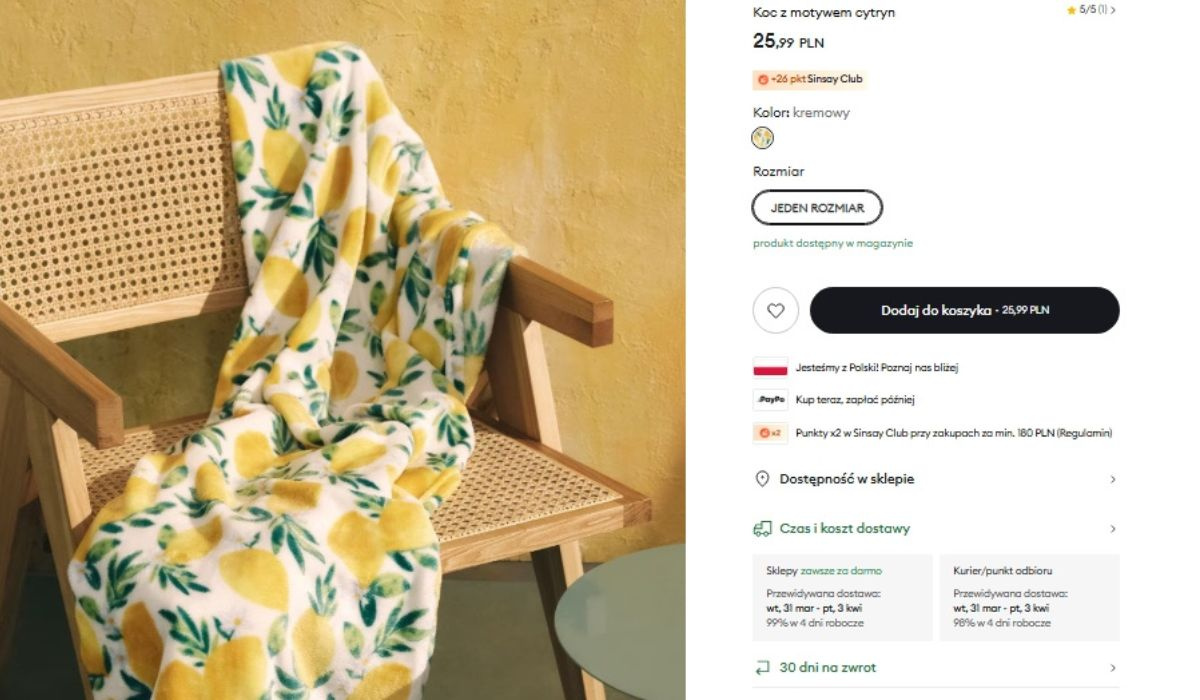
Task: Expand Czas i koszt dostawy chevron
Action: click(1112, 528)
